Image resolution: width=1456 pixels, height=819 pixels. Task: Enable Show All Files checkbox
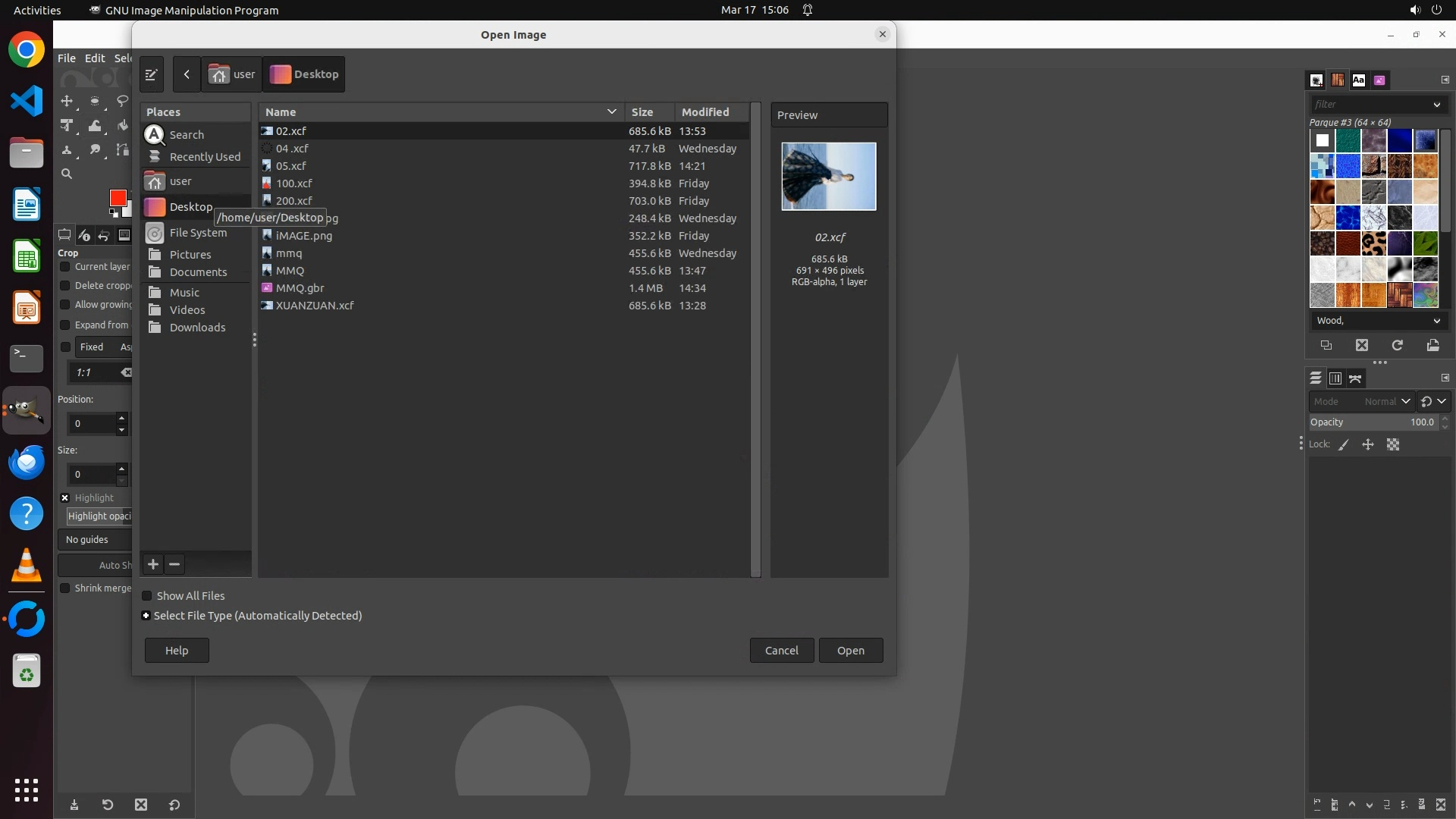(147, 596)
